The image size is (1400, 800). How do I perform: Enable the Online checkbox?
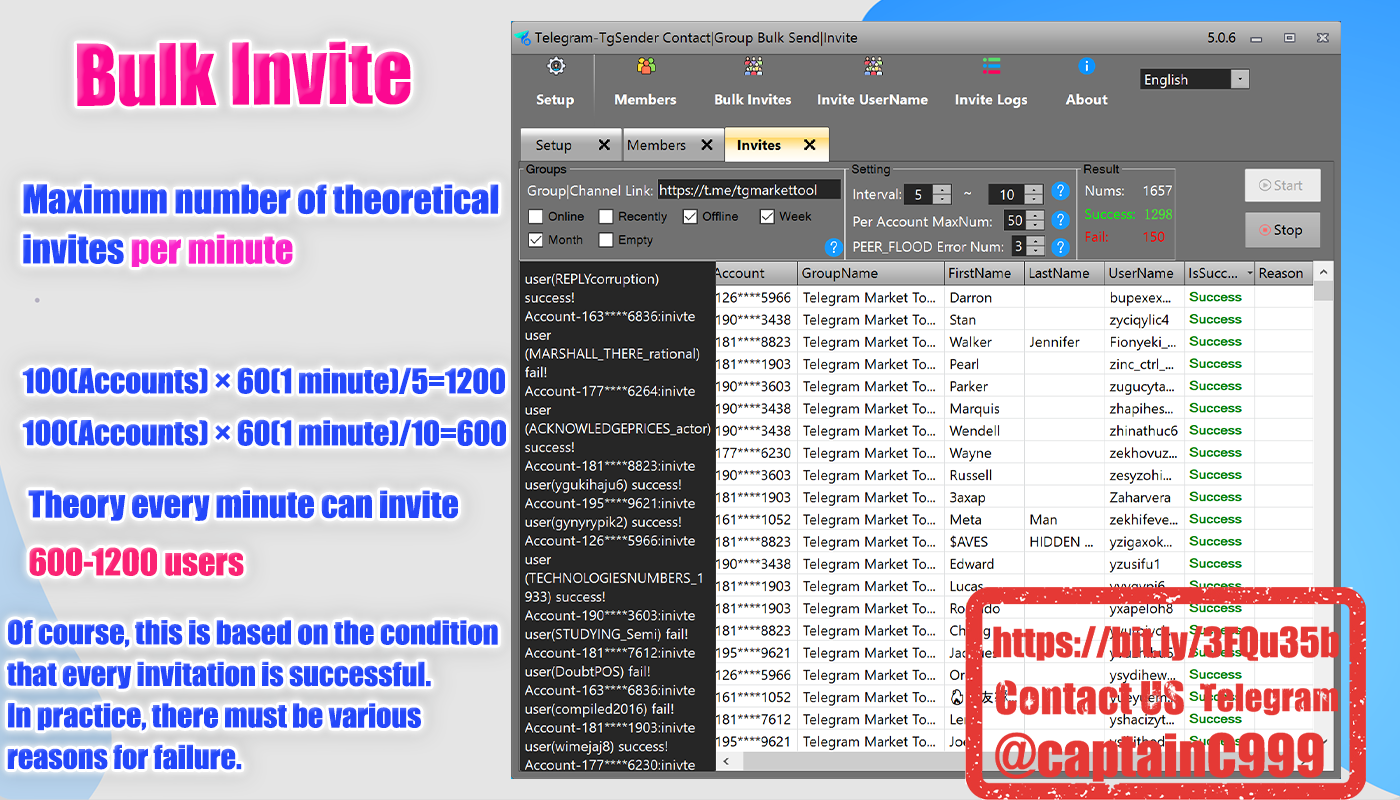click(536, 216)
